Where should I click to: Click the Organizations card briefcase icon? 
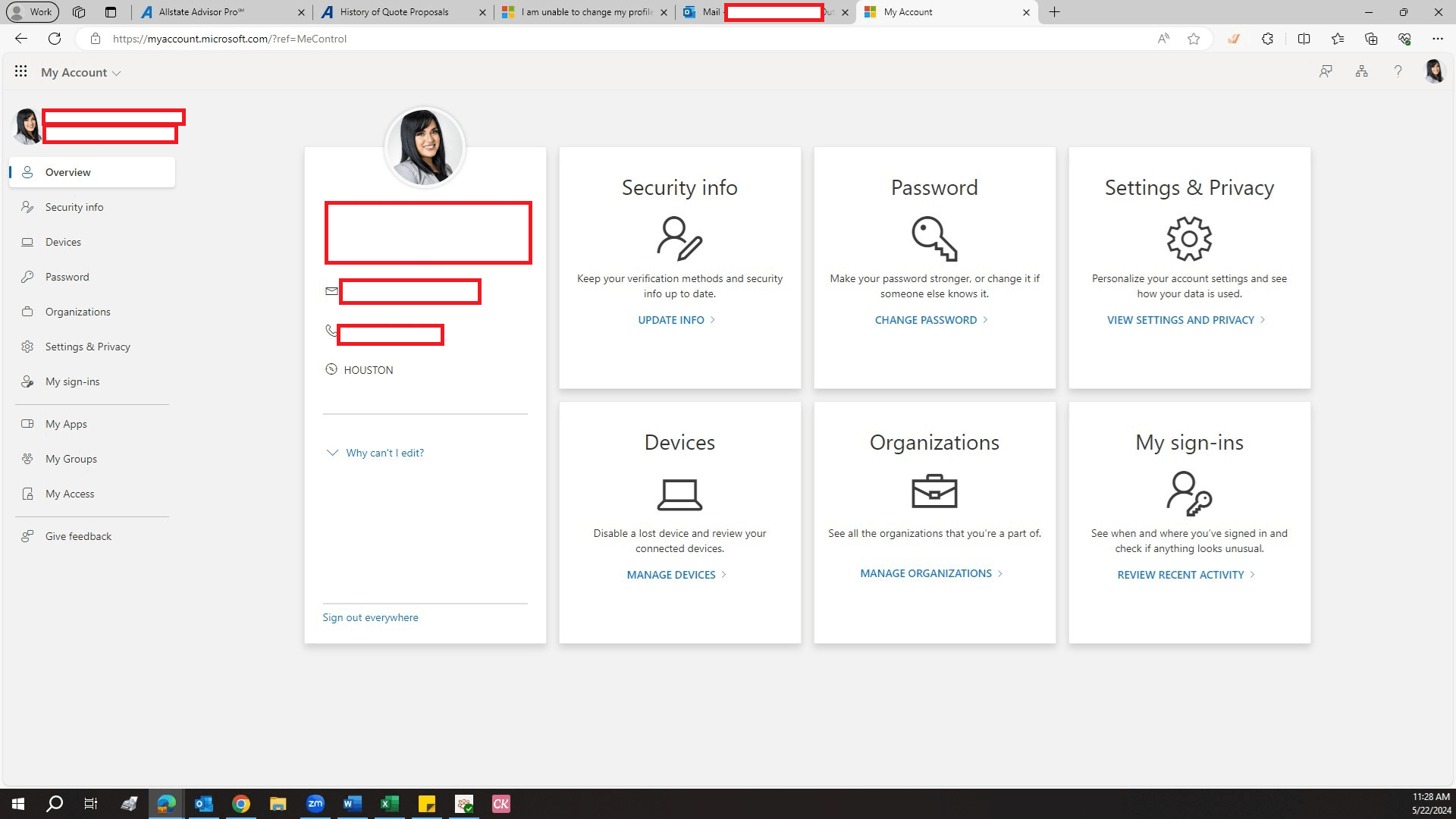[x=934, y=492]
